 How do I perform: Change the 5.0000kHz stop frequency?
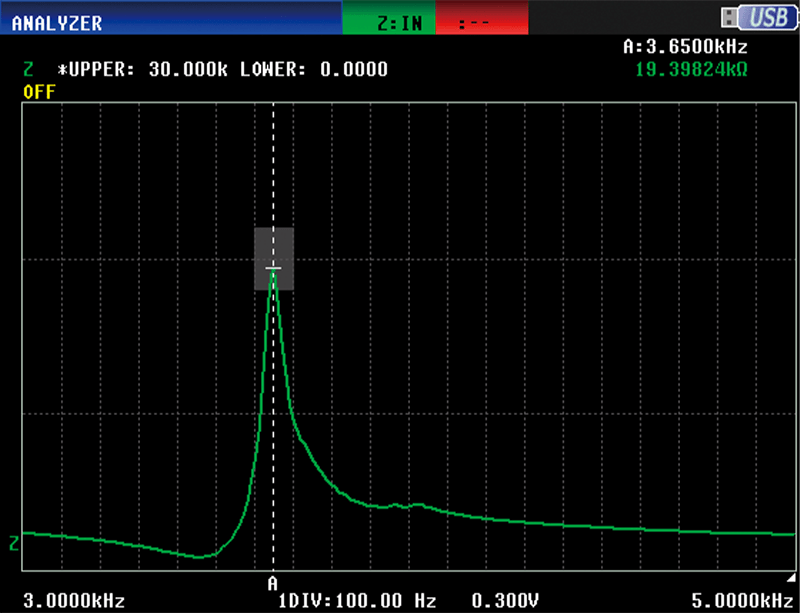(736, 601)
